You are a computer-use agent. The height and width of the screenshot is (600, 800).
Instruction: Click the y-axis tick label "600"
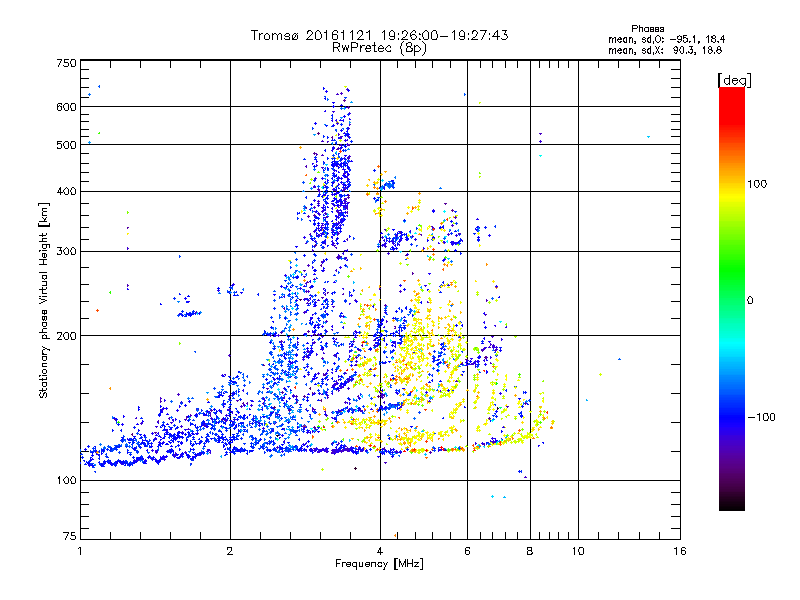click(x=67, y=107)
